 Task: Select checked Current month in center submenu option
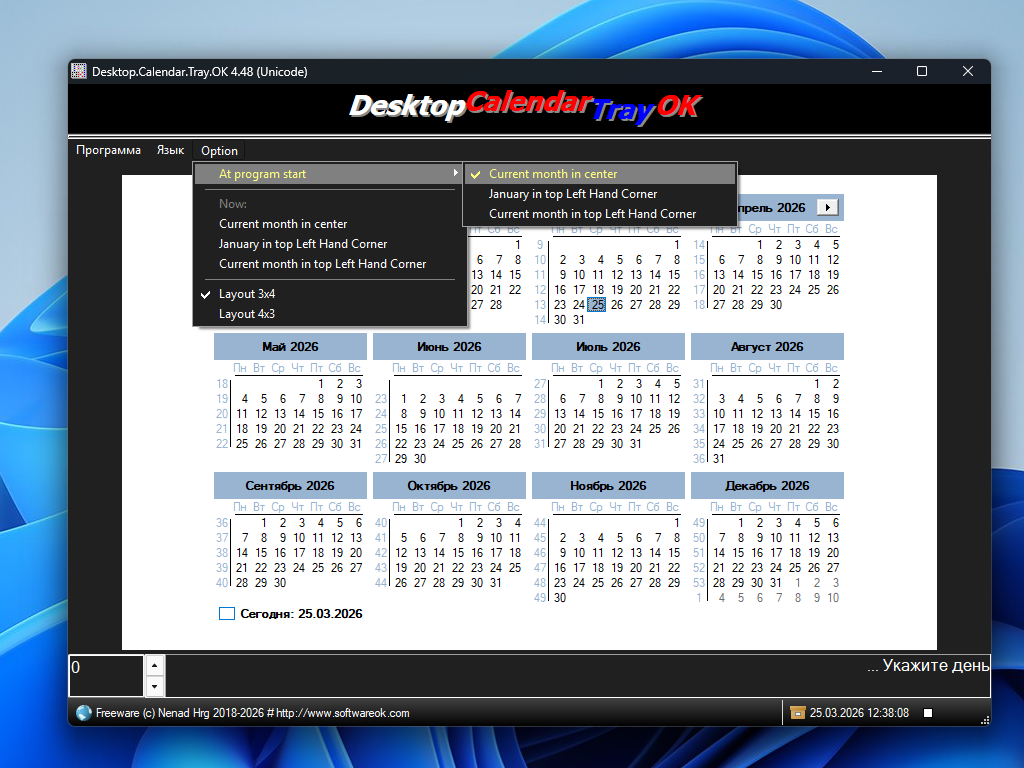click(600, 174)
